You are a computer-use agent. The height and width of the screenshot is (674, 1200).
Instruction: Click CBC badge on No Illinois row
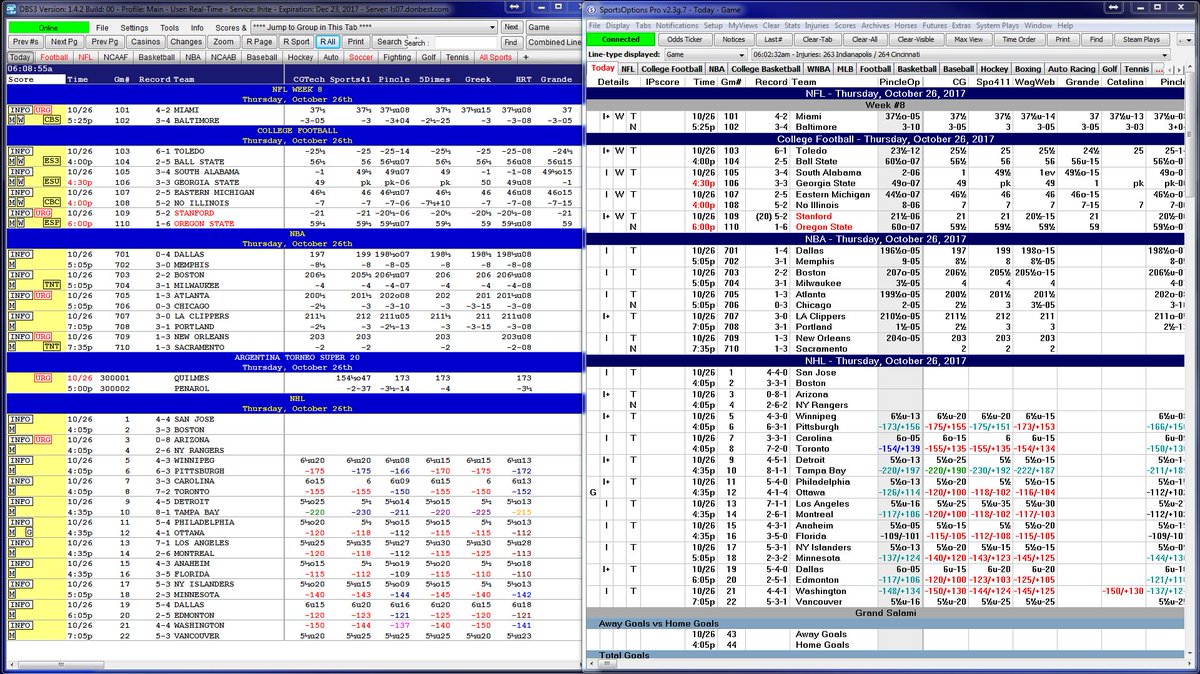pyautogui.click(x=50, y=201)
